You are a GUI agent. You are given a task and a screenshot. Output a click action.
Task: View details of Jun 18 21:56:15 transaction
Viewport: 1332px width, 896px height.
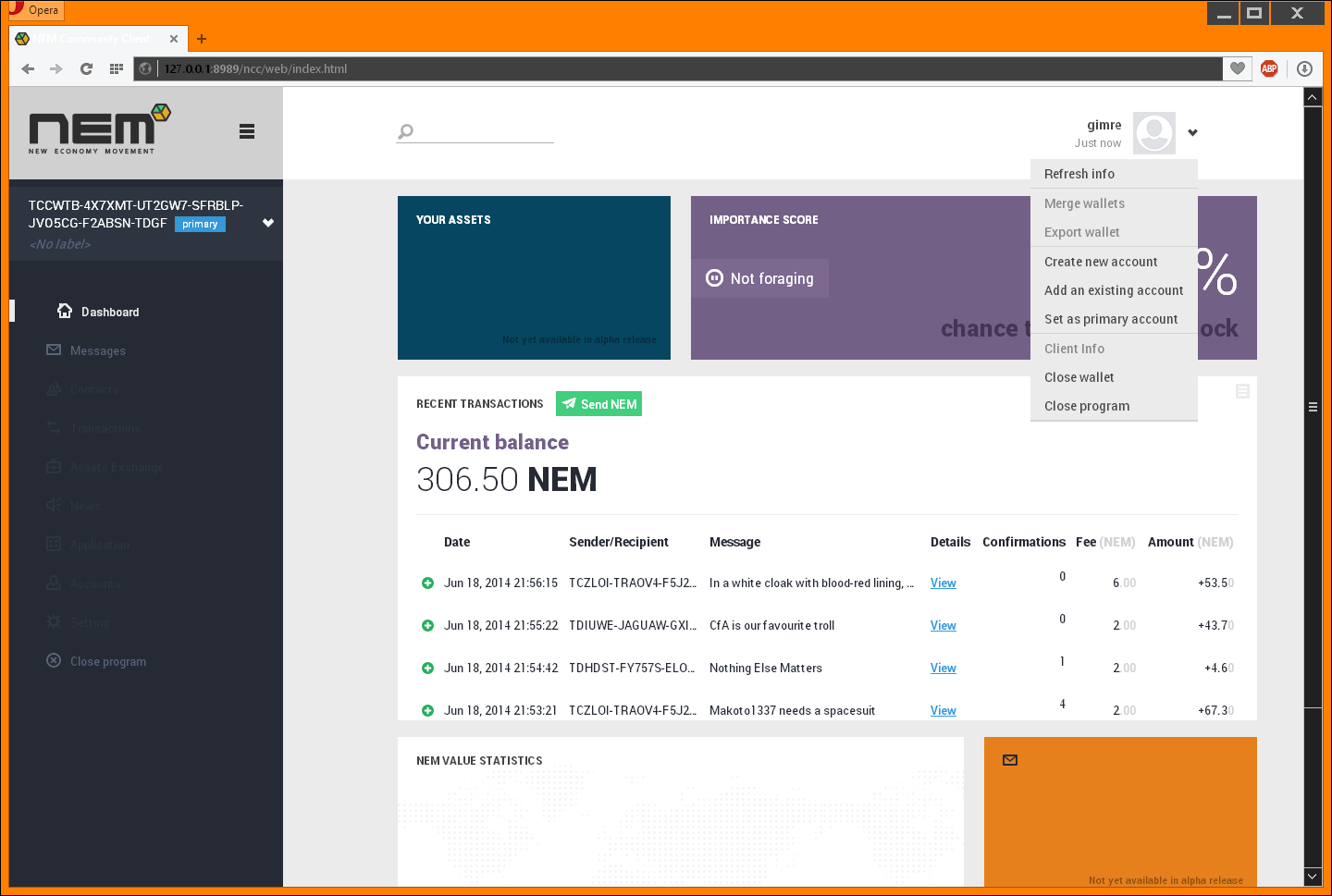tap(943, 583)
